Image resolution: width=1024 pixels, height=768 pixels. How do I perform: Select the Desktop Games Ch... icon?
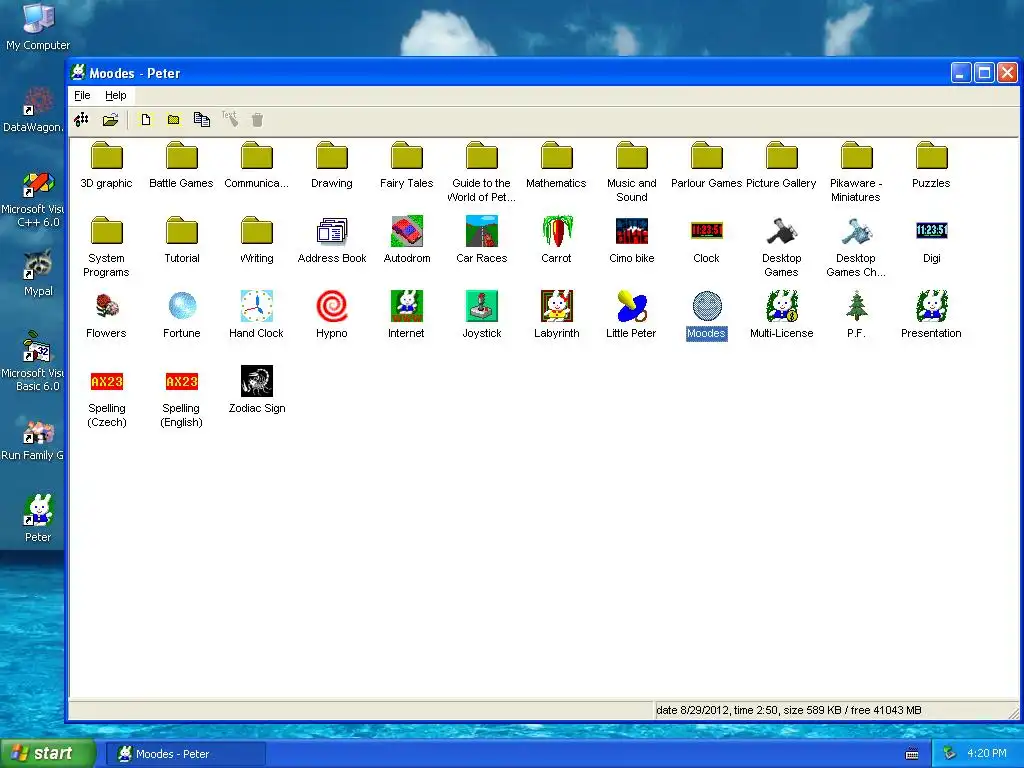point(856,231)
